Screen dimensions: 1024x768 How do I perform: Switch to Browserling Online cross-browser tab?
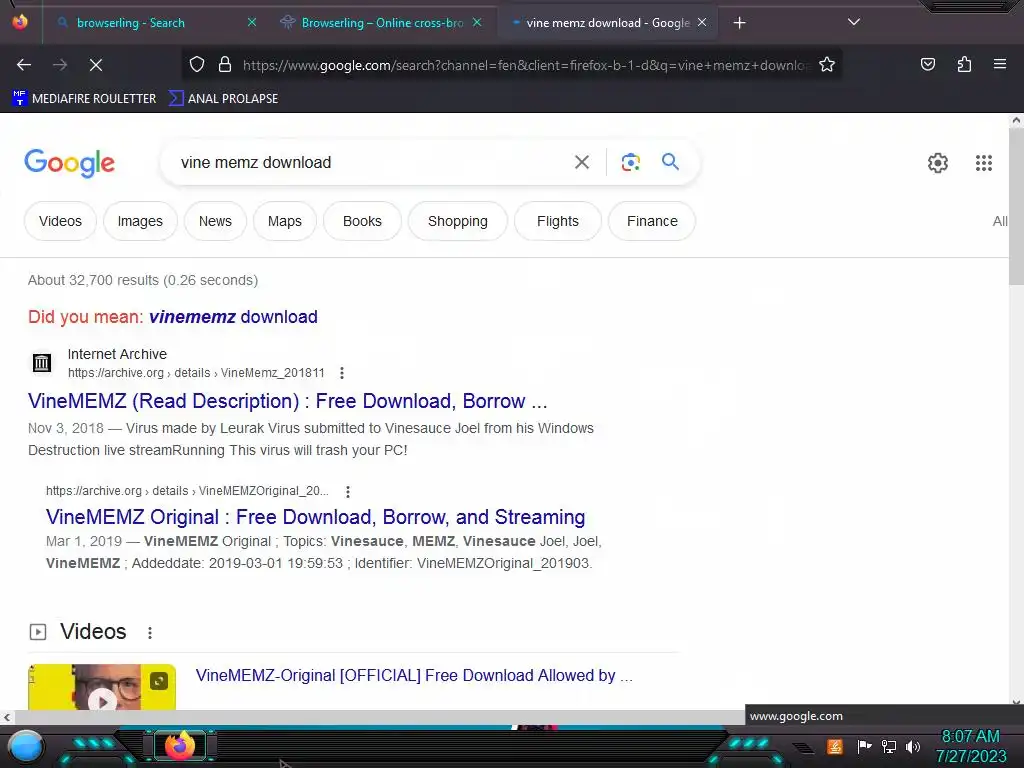[382, 23]
